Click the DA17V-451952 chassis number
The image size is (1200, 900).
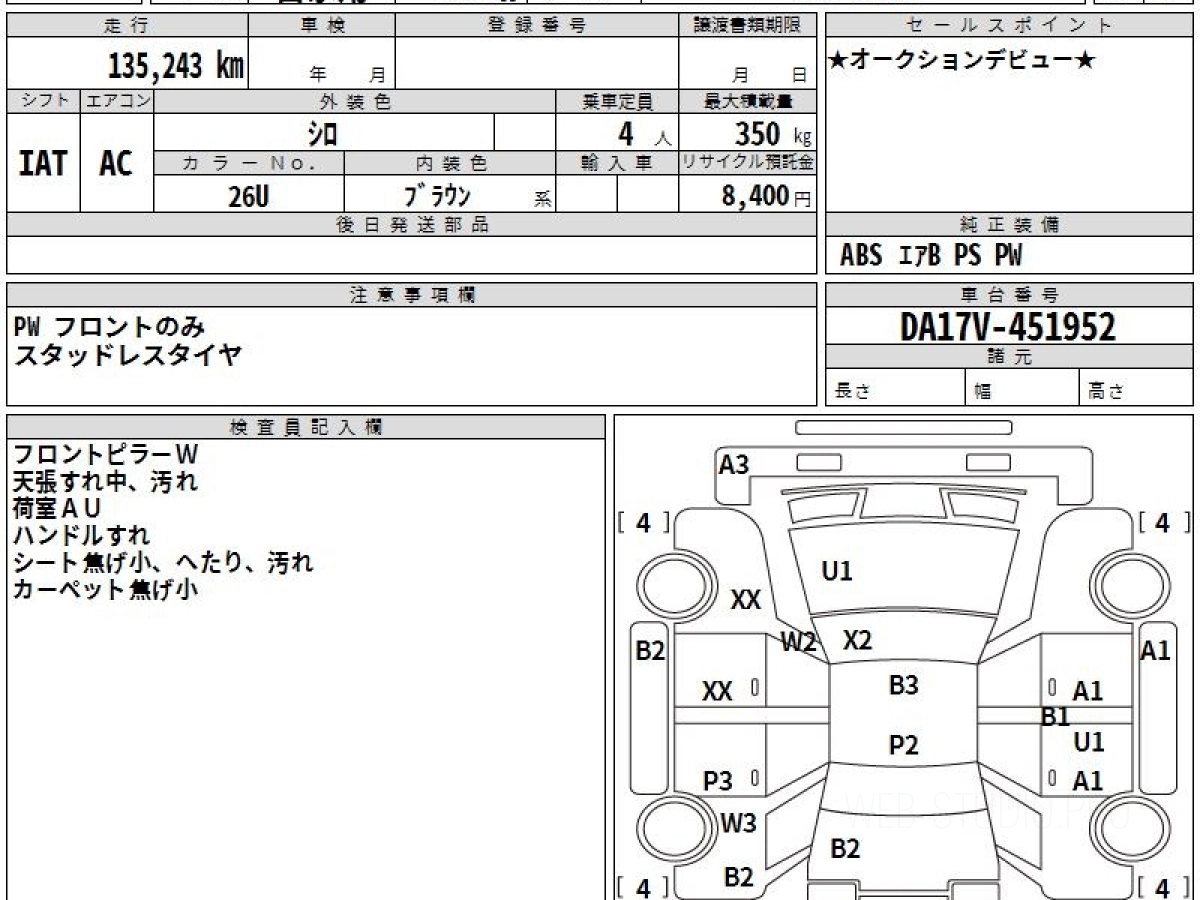click(x=1008, y=326)
